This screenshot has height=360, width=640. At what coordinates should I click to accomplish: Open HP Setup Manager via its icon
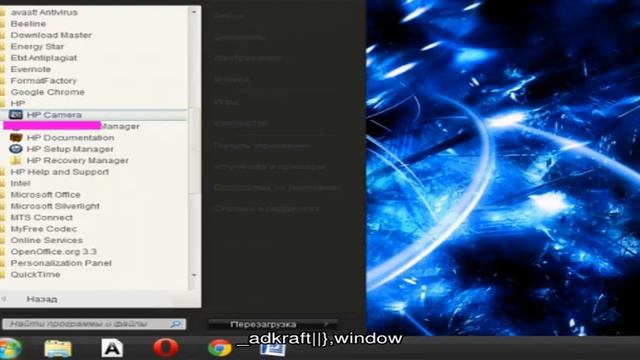pos(16,149)
